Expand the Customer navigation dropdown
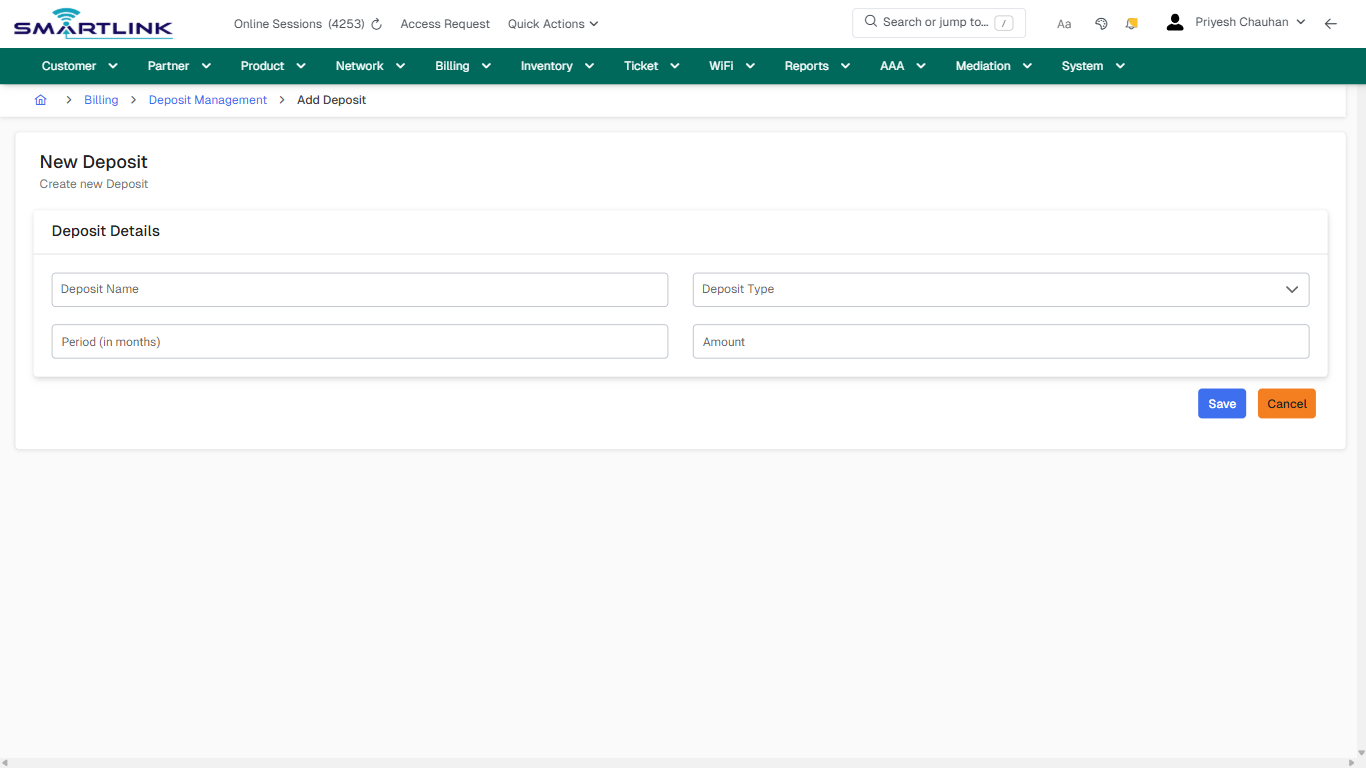 pyautogui.click(x=78, y=65)
